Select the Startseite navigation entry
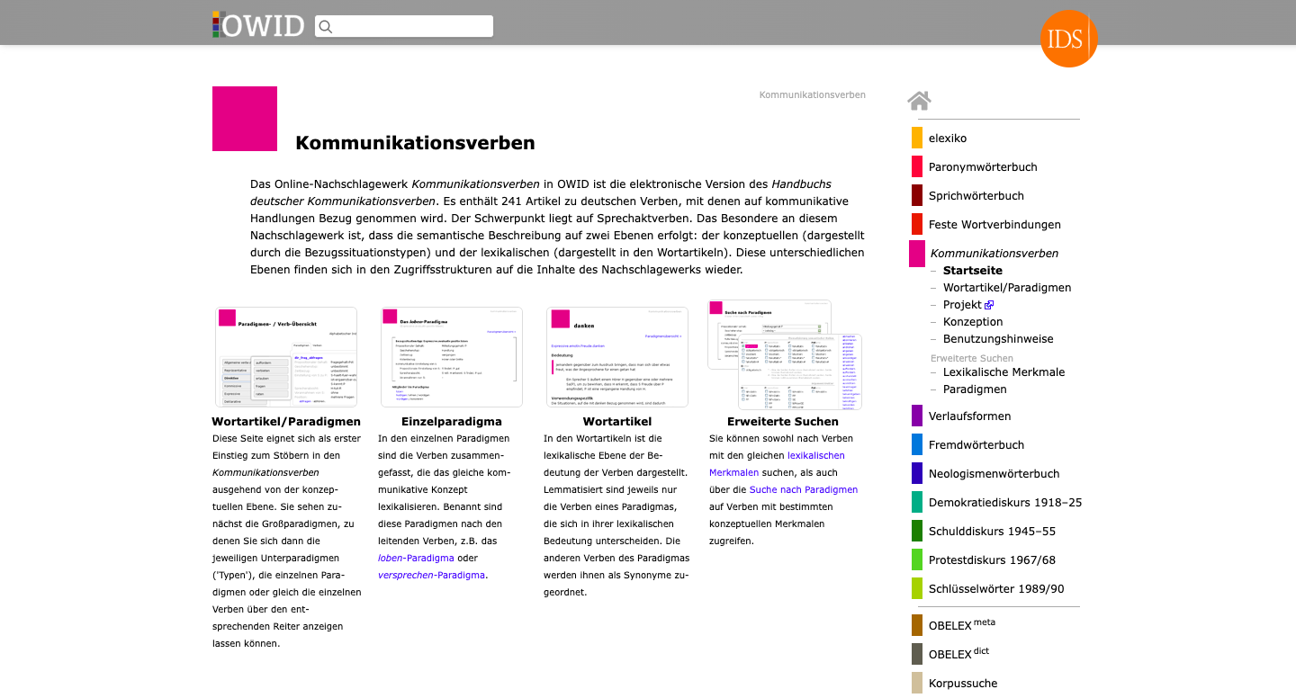Screen dimensions: 1296x698 [x=972, y=270]
